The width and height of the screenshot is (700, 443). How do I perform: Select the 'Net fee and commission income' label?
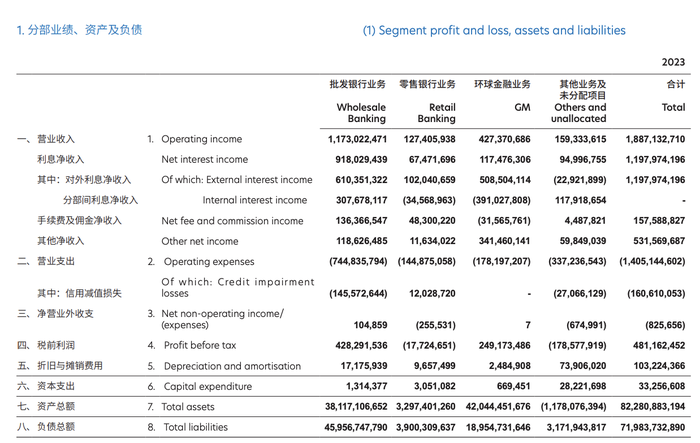coord(233,221)
